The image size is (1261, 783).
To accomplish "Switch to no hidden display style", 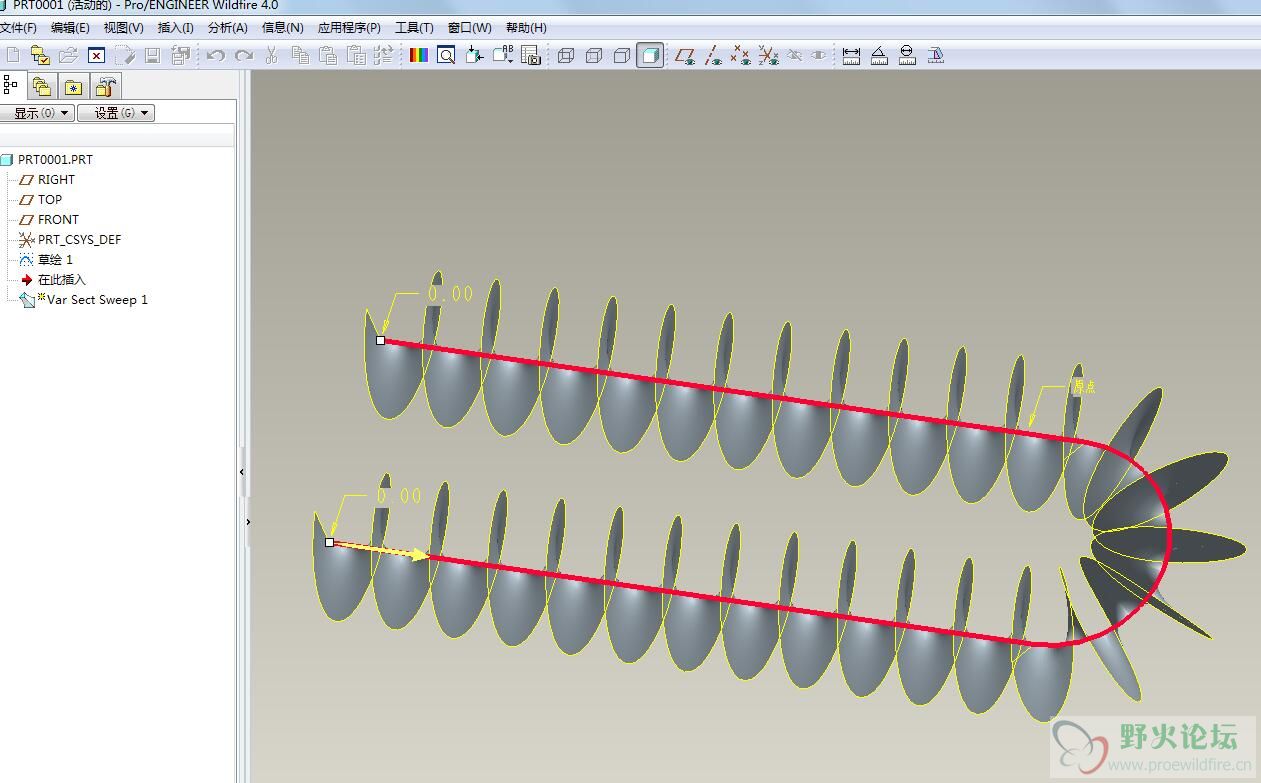I will point(622,55).
